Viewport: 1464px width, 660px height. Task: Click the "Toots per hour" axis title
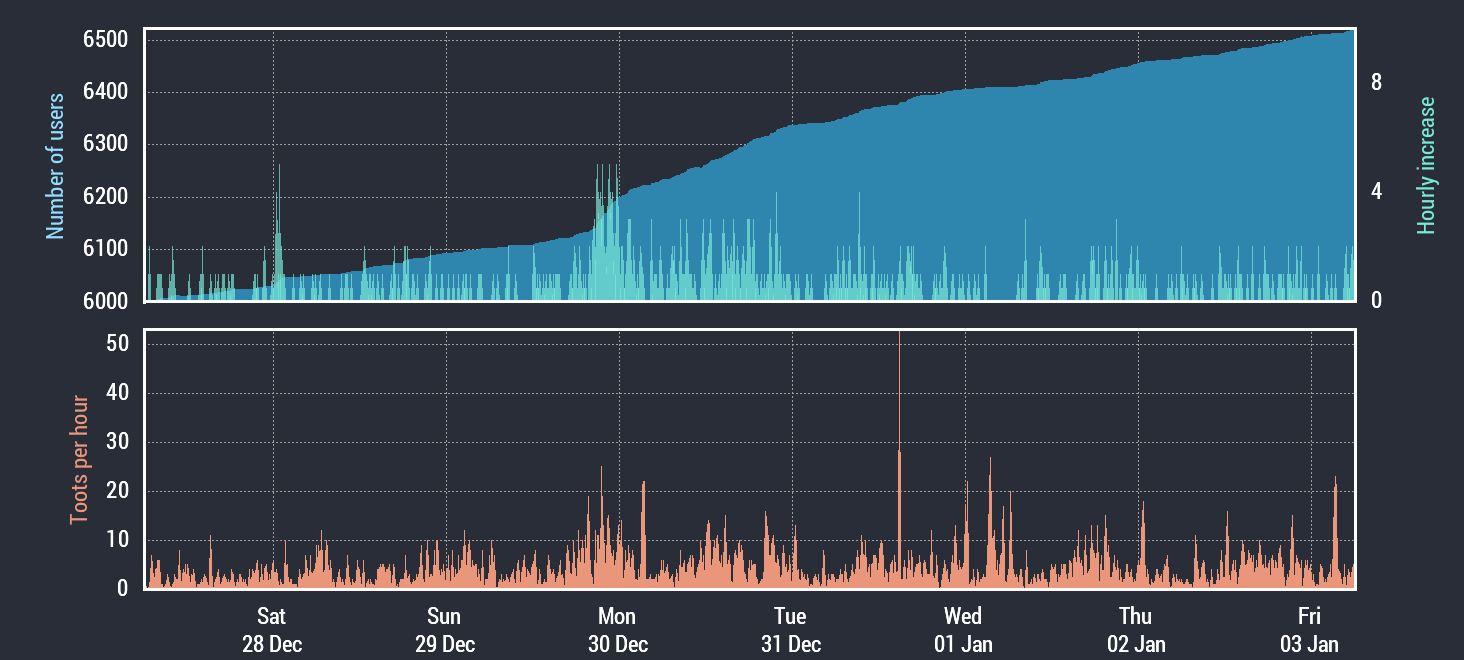(79, 461)
